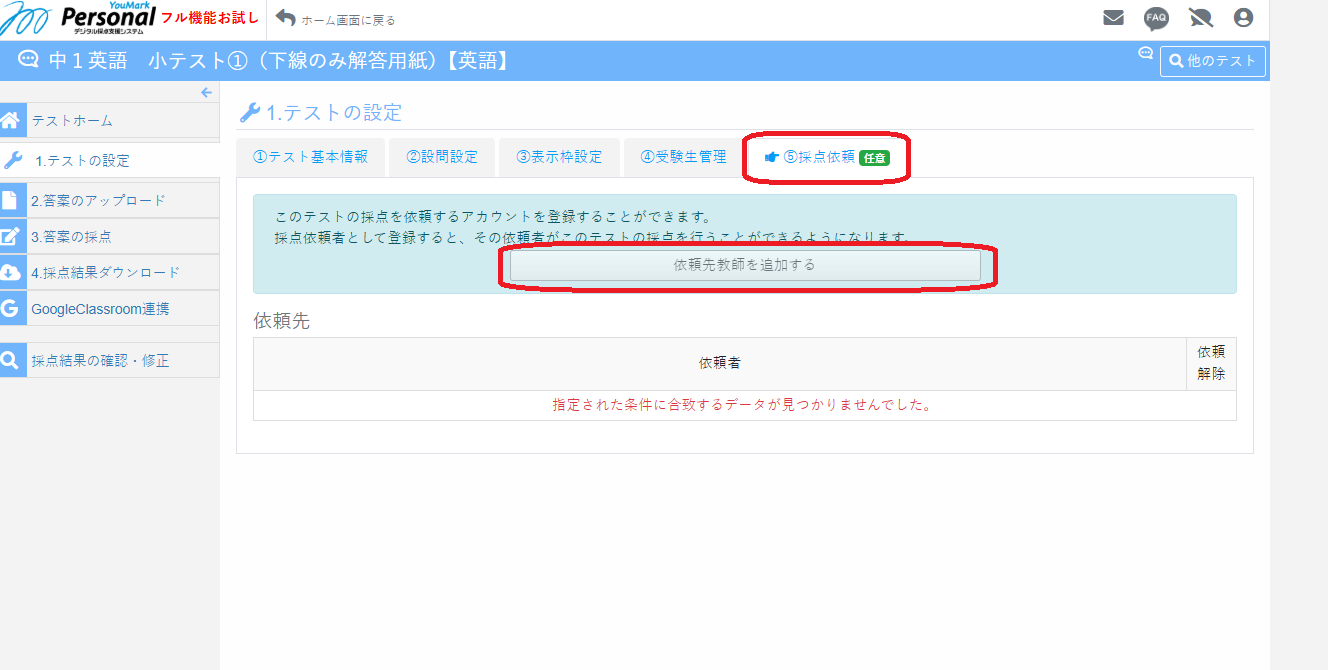Click the cloud download icon in sidebar
This screenshot has height=670, width=1328.
11,273
